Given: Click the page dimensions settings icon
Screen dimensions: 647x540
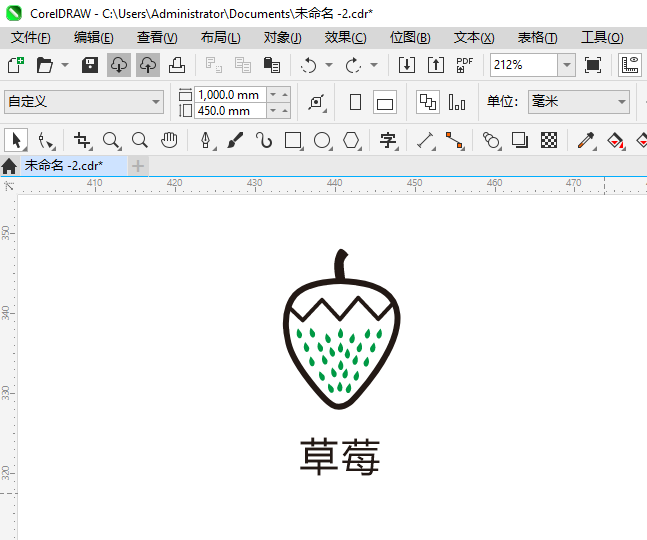Looking at the screenshot, I should [316, 102].
